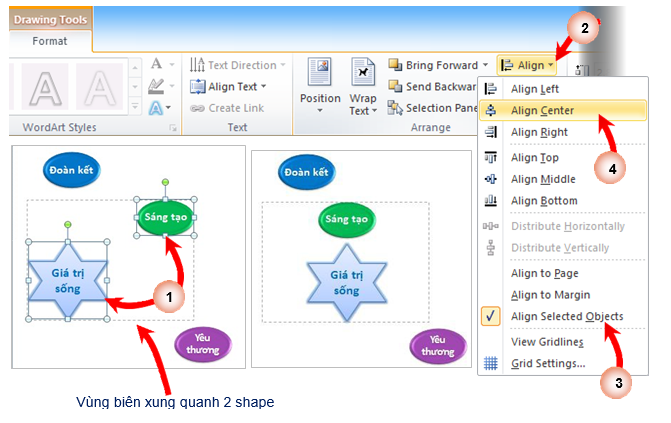Viewport: 671px width, 423px height.
Task: Expand the Align dropdown button
Action: 527,65
